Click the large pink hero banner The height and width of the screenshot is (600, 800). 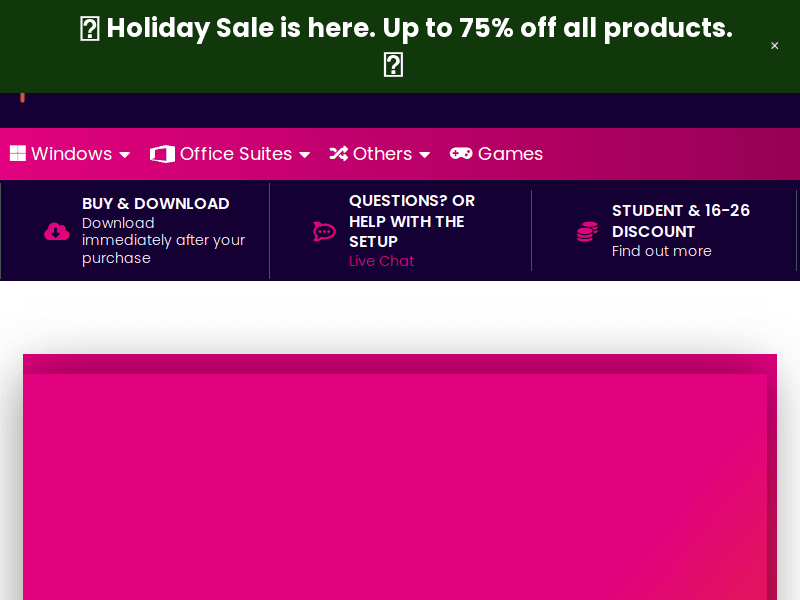[400, 480]
